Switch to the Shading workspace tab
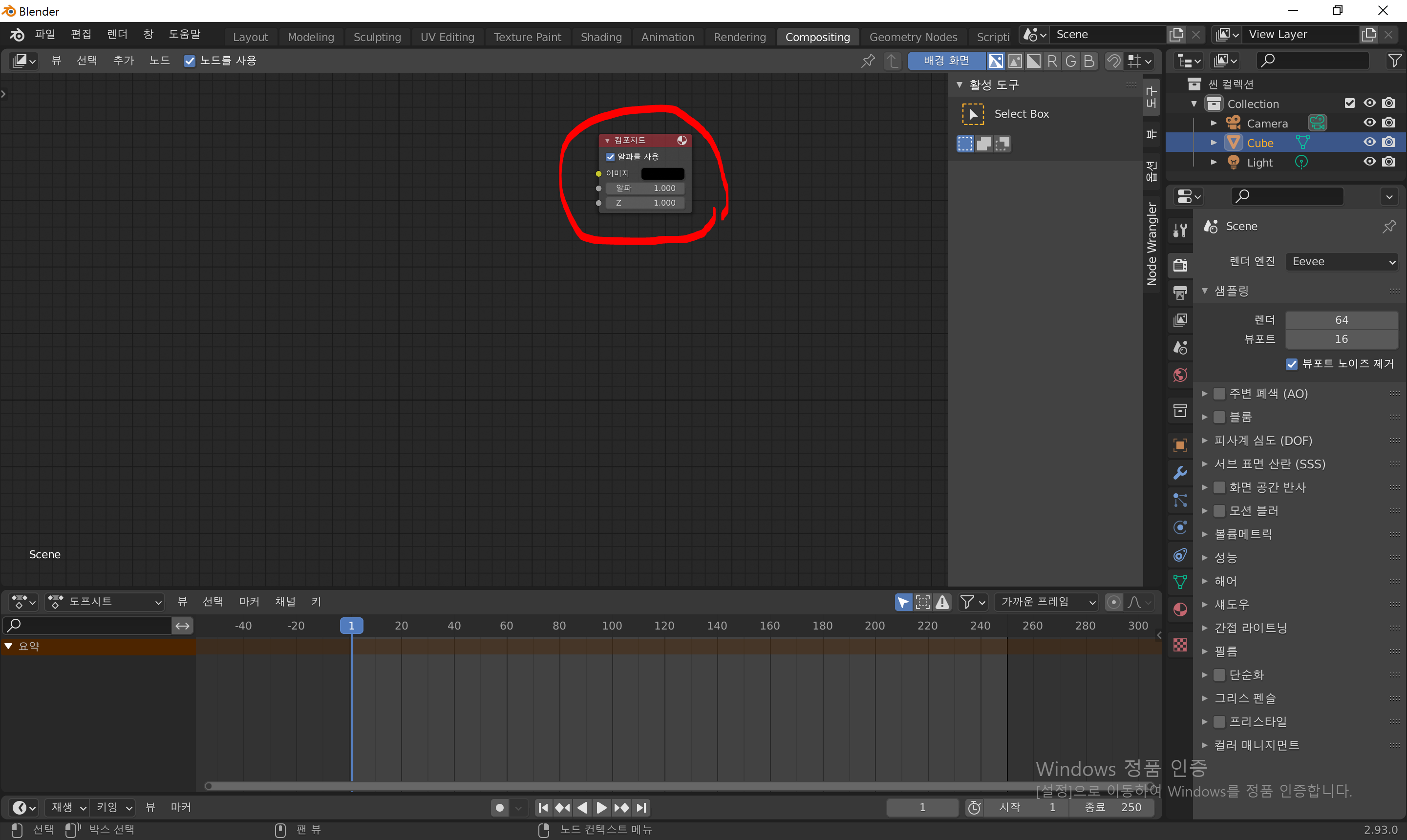 [601, 37]
